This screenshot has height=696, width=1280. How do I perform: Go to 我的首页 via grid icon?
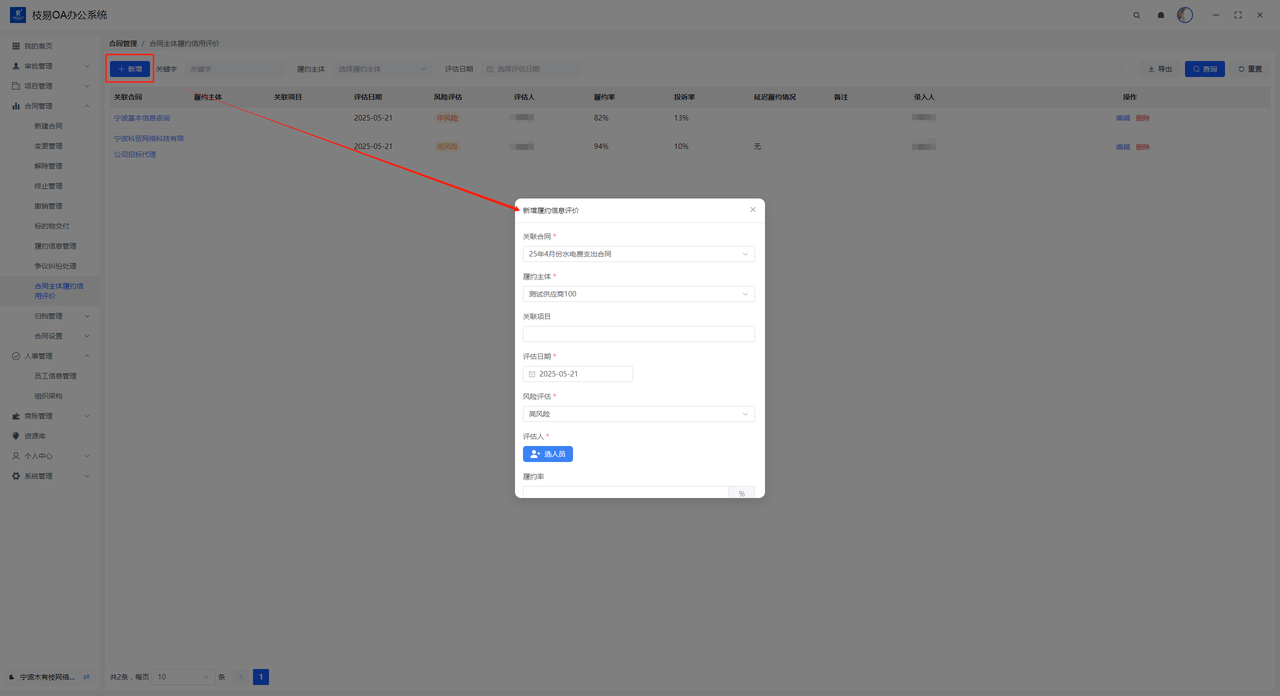pos(16,46)
